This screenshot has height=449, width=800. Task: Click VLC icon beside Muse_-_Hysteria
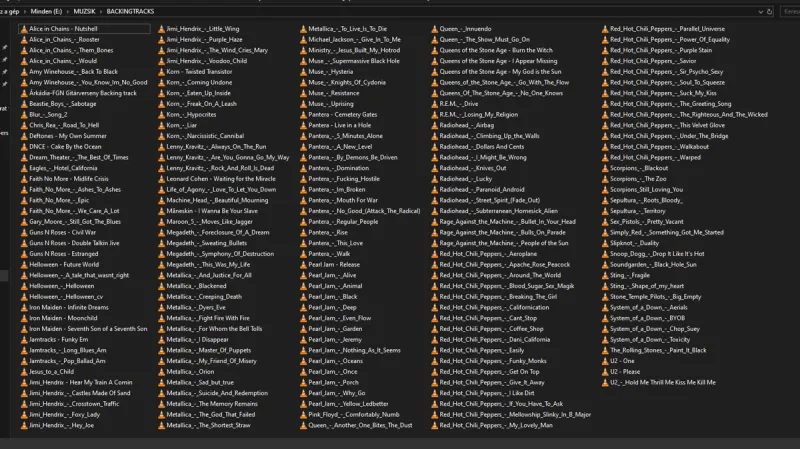pos(303,72)
